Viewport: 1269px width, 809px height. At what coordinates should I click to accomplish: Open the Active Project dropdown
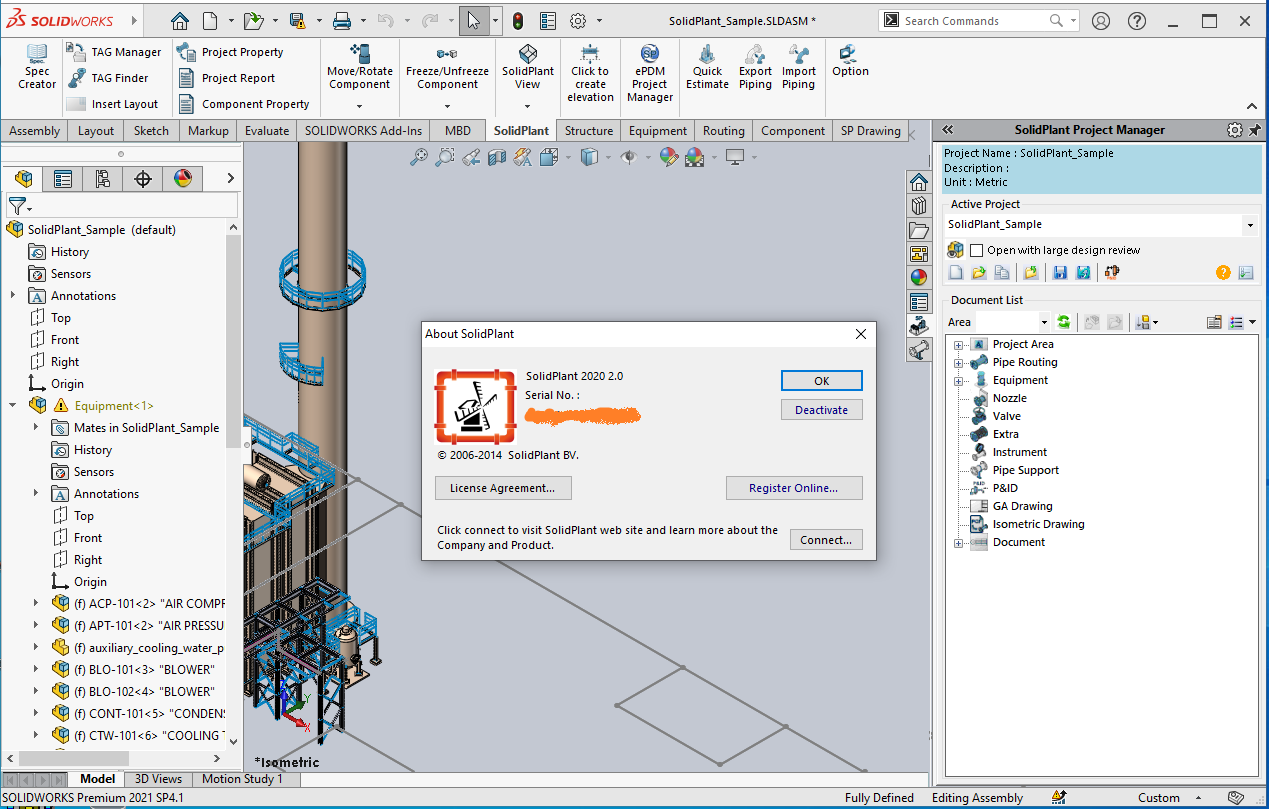(1249, 225)
